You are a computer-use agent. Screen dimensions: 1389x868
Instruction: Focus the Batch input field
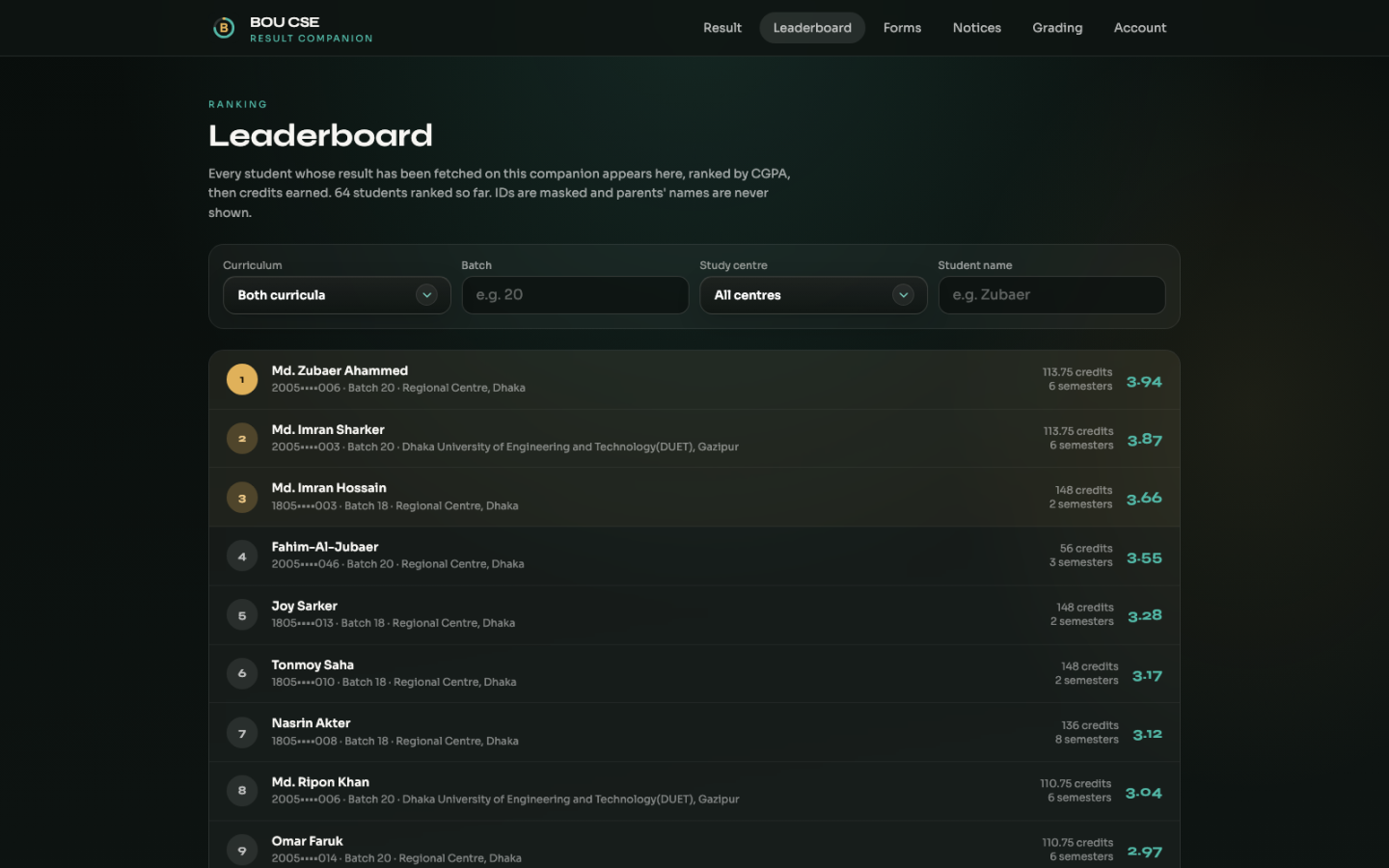[575, 295]
